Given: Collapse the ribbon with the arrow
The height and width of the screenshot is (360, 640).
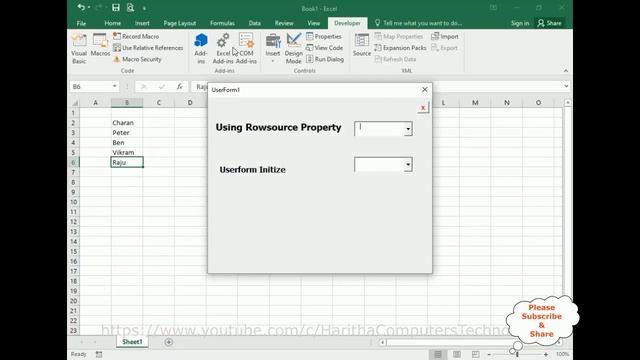Looking at the screenshot, I should point(566,71).
